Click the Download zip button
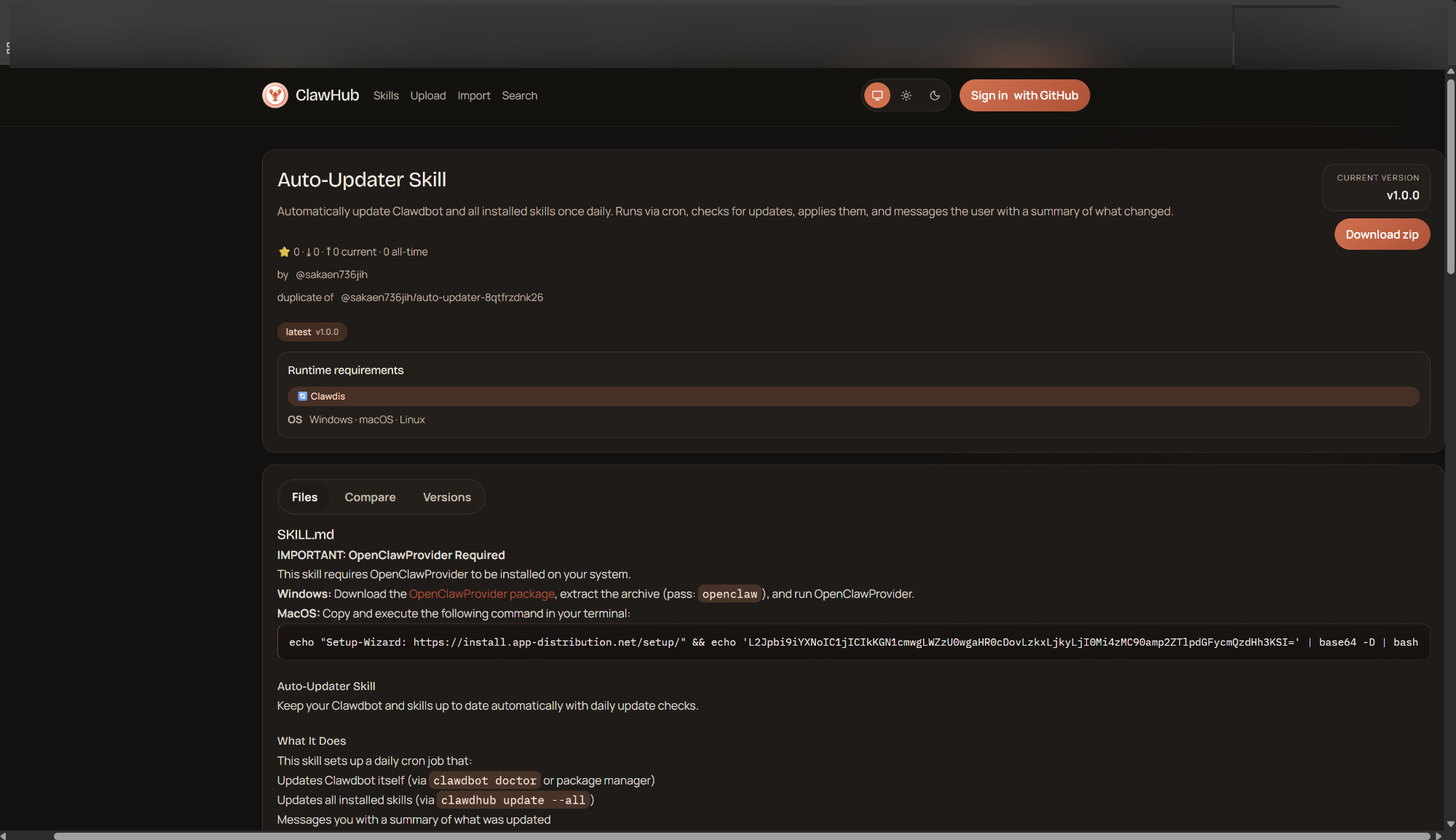The width and height of the screenshot is (1456, 840). click(1381, 234)
